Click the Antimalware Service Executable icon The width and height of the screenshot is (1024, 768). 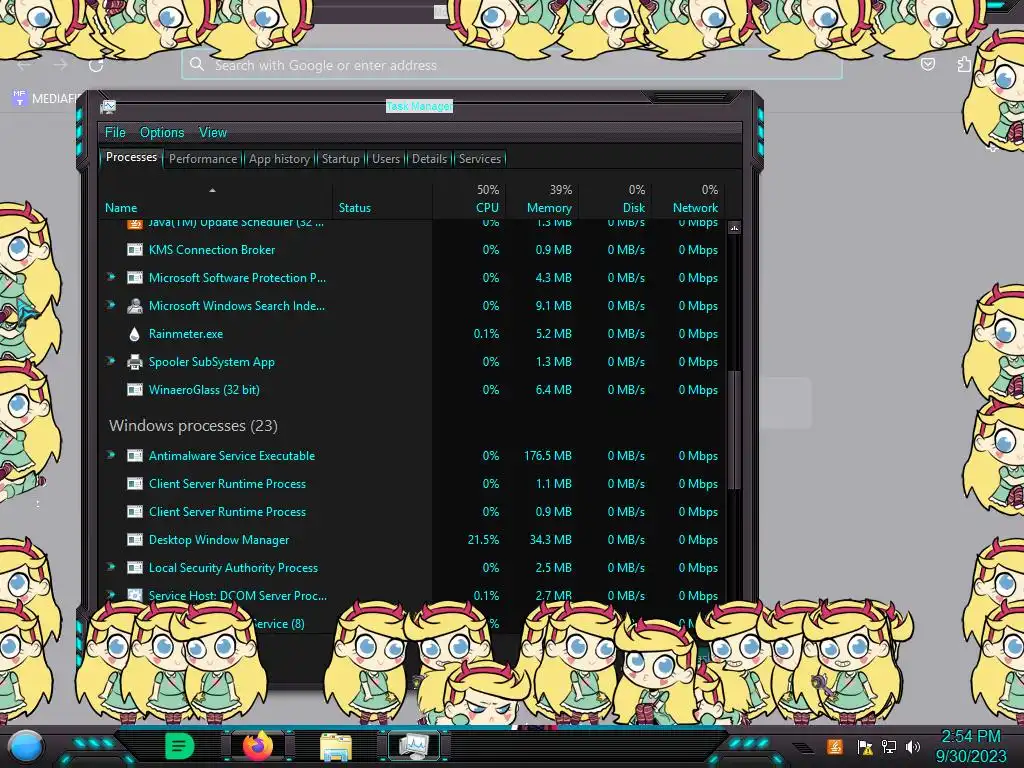click(x=135, y=456)
